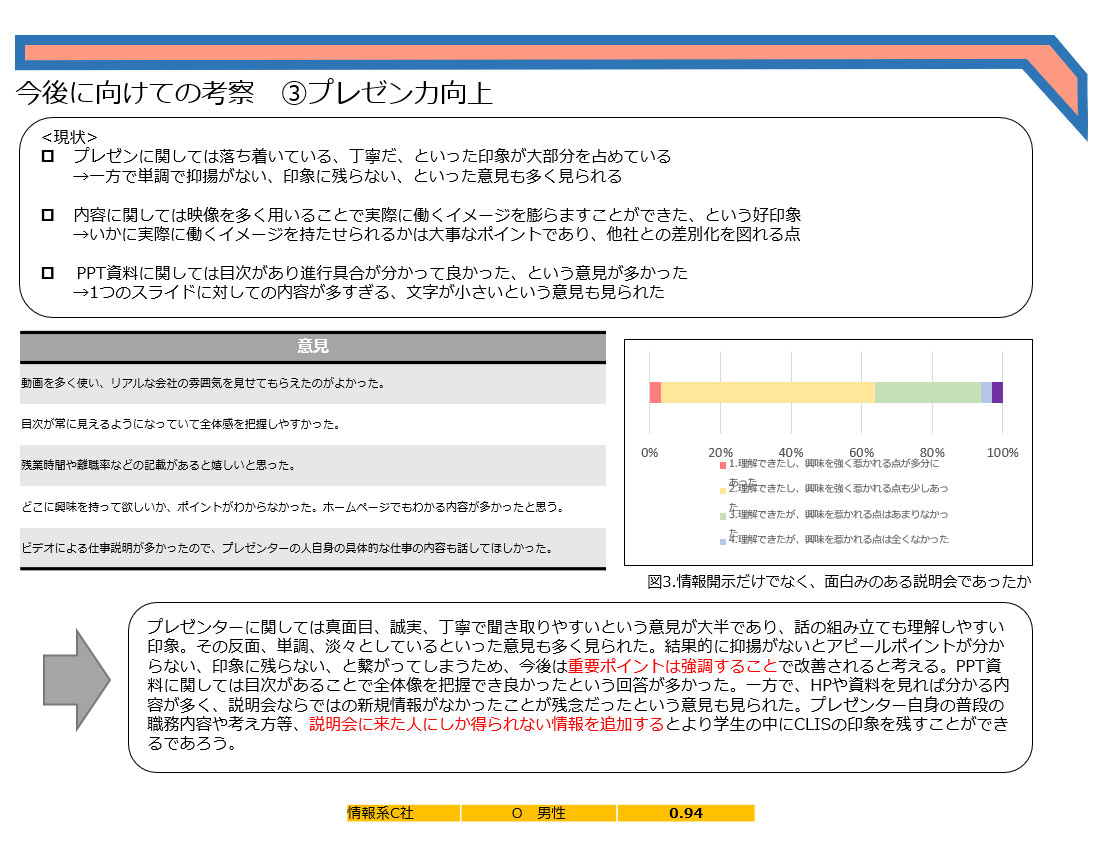The height and width of the screenshot is (850, 1100).
Task: Click the slide title "今後に向けての考察 ③プレゼン力向上"
Action: pyautogui.click(x=254, y=93)
